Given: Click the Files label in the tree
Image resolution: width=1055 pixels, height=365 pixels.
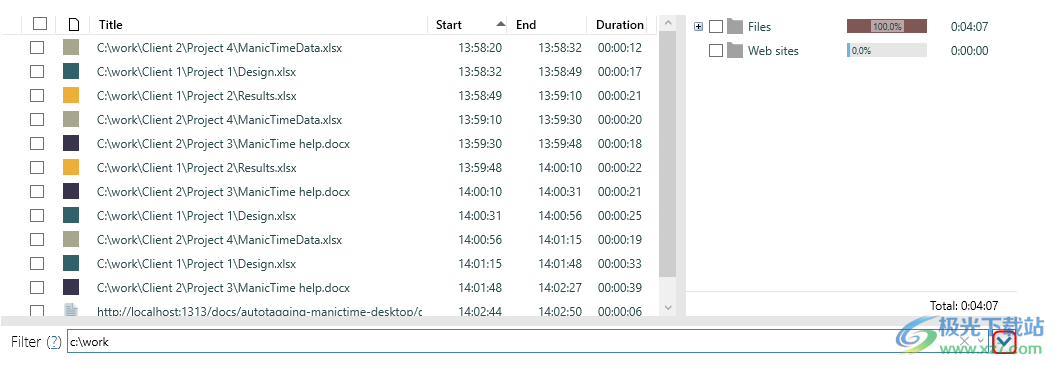Looking at the screenshot, I should (x=760, y=27).
